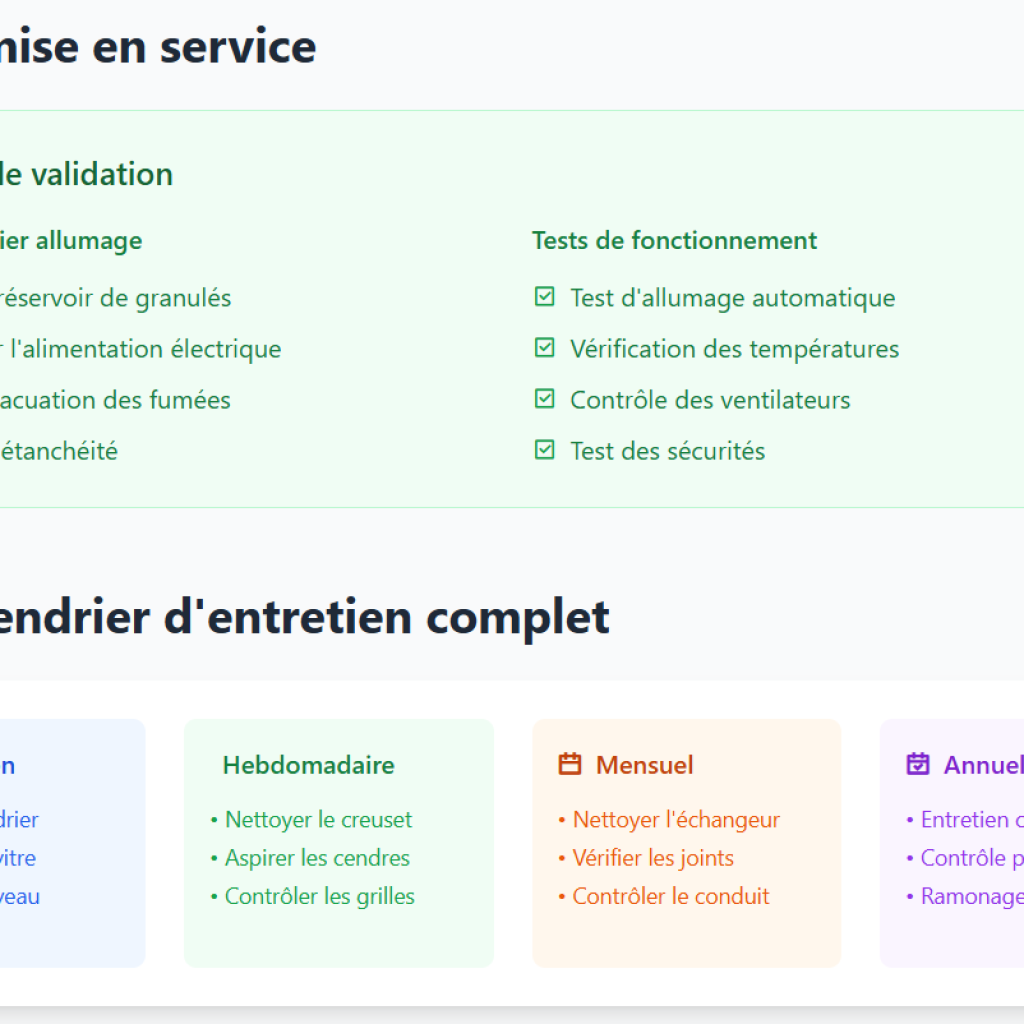The height and width of the screenshot is (1024, 1024).
Task: Select the Tests de fonctionnement heading
Action: tap(674, 240)
